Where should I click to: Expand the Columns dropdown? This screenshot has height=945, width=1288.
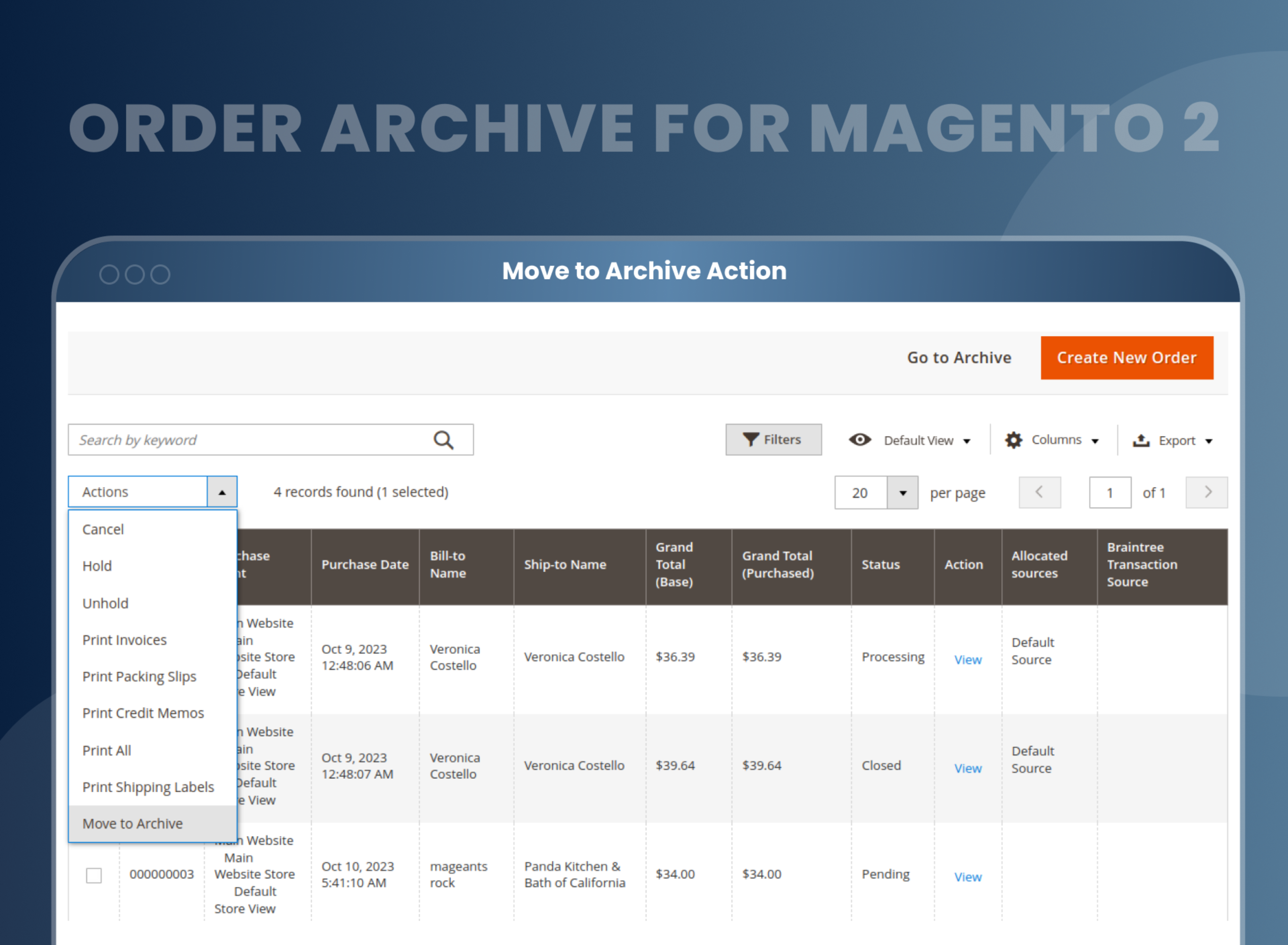click(x=1065, y=440)
